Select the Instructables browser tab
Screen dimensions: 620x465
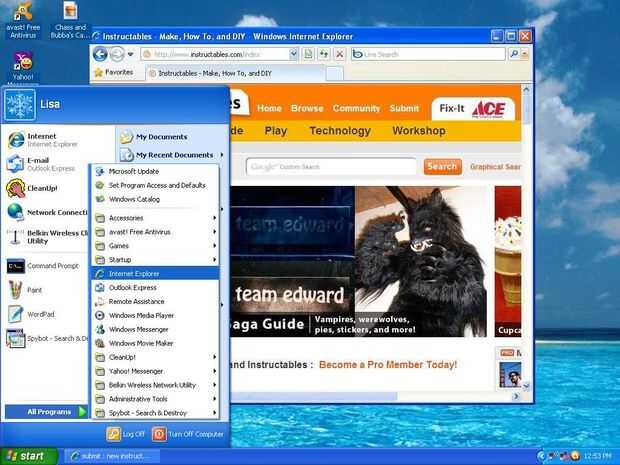[x=235, y=73]
